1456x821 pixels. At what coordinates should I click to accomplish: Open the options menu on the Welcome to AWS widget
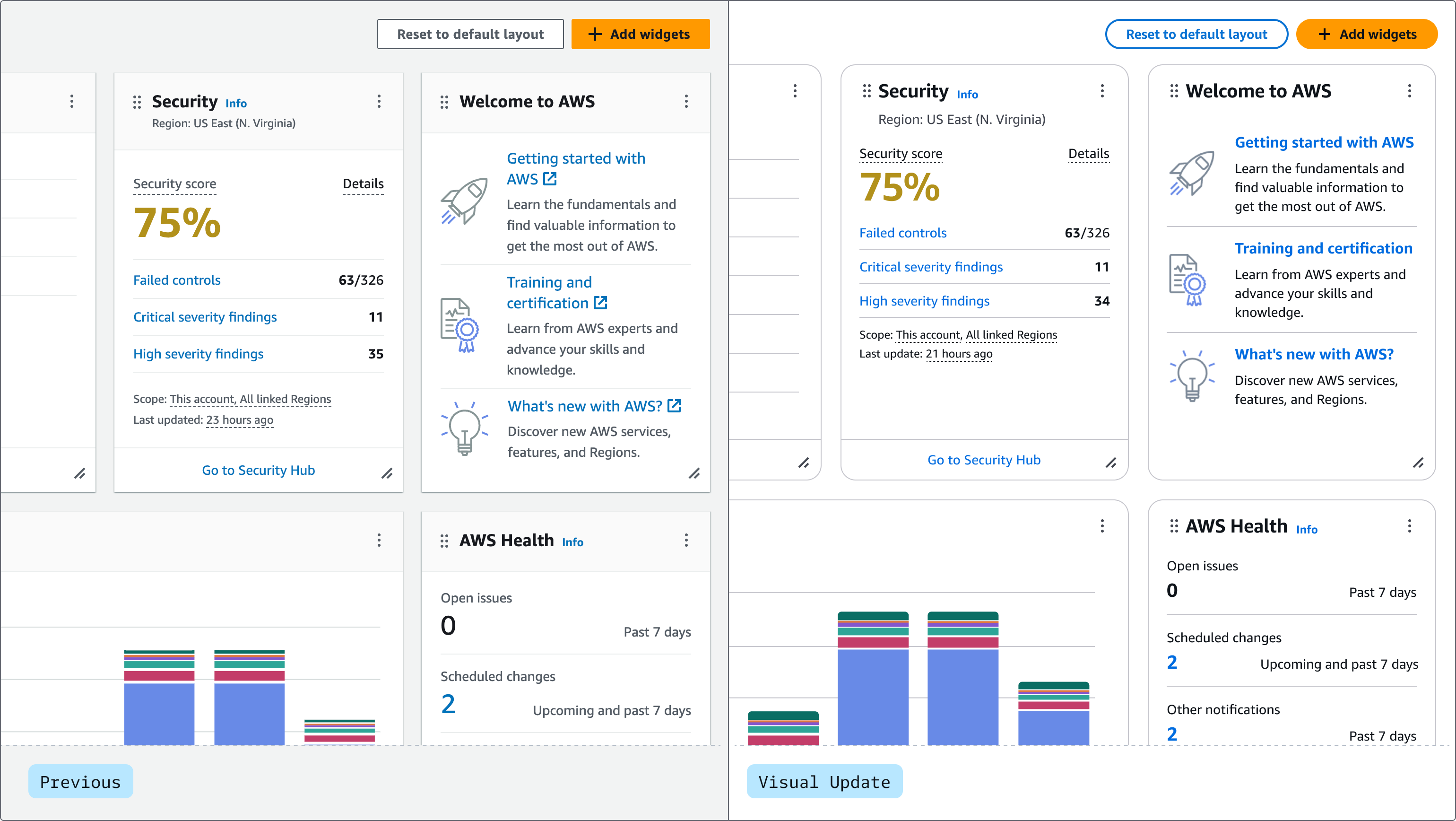[685, 102]
